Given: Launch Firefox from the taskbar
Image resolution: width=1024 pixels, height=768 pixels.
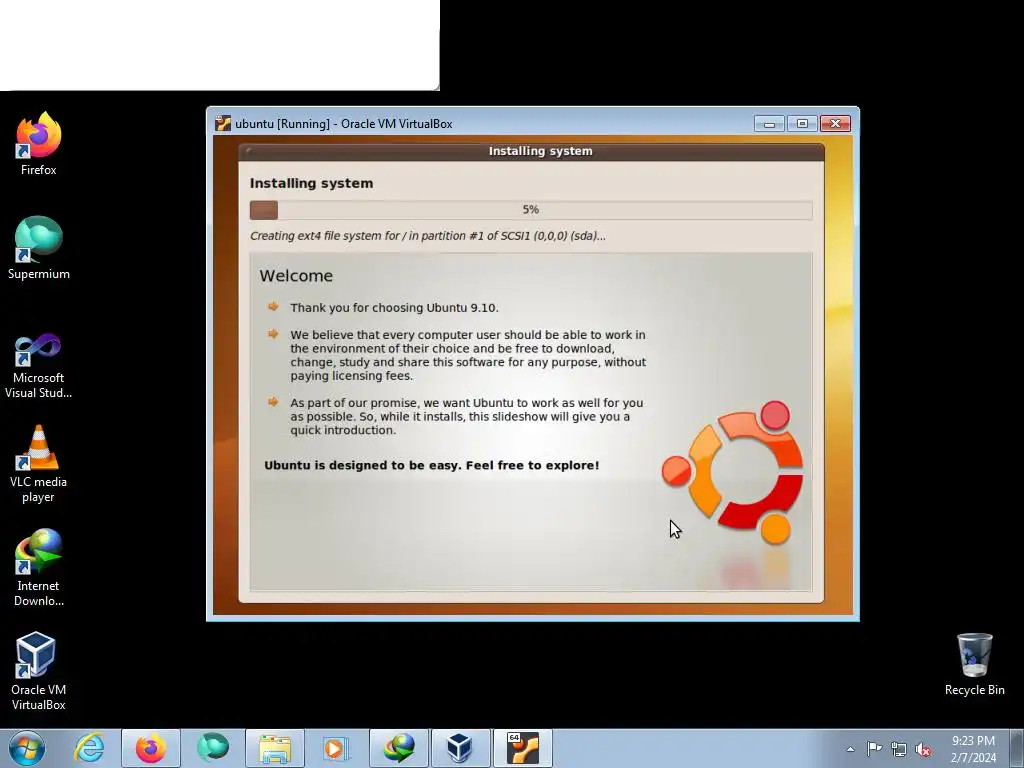Looking at the screenshot, I should 151,748.
